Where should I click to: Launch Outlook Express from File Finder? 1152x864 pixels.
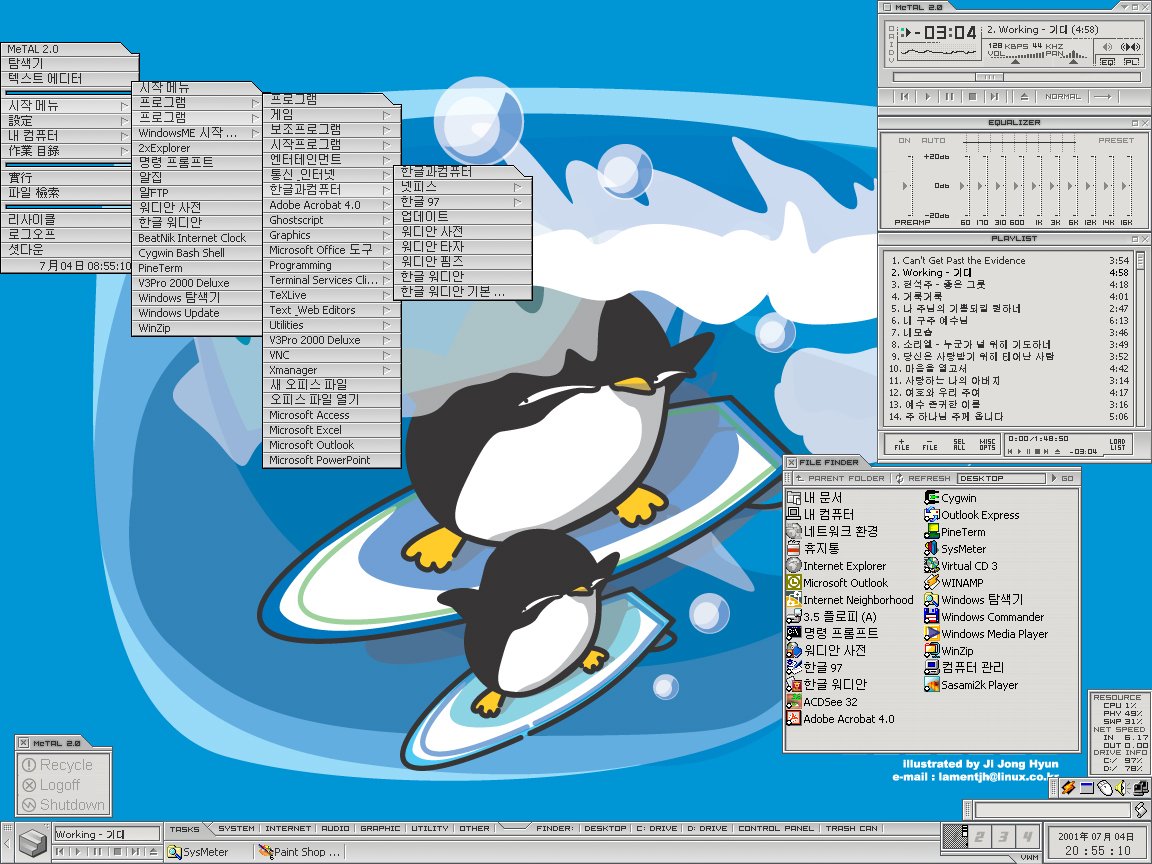[971, 515]
